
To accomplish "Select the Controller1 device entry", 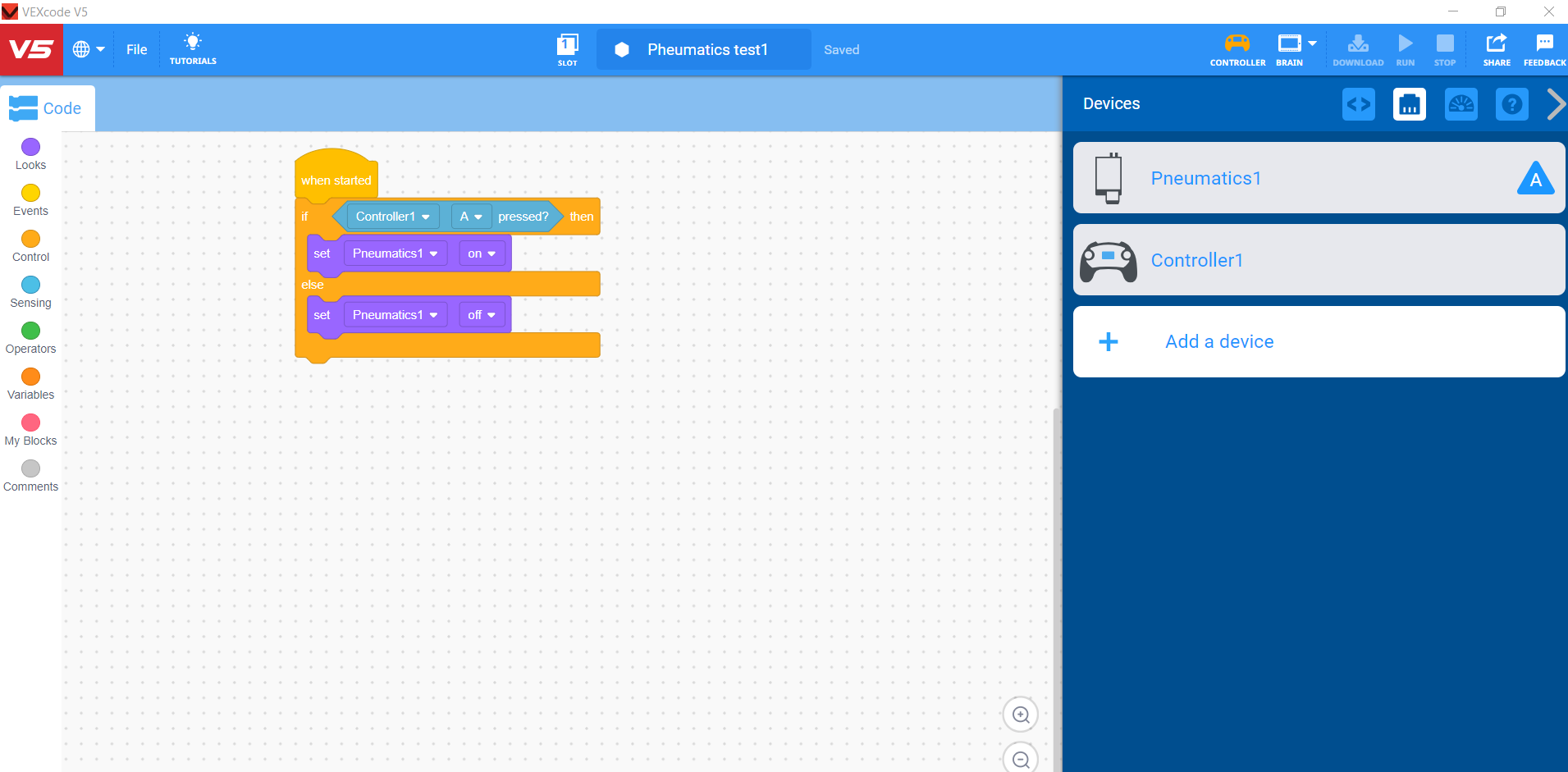I will (1319, 260).
